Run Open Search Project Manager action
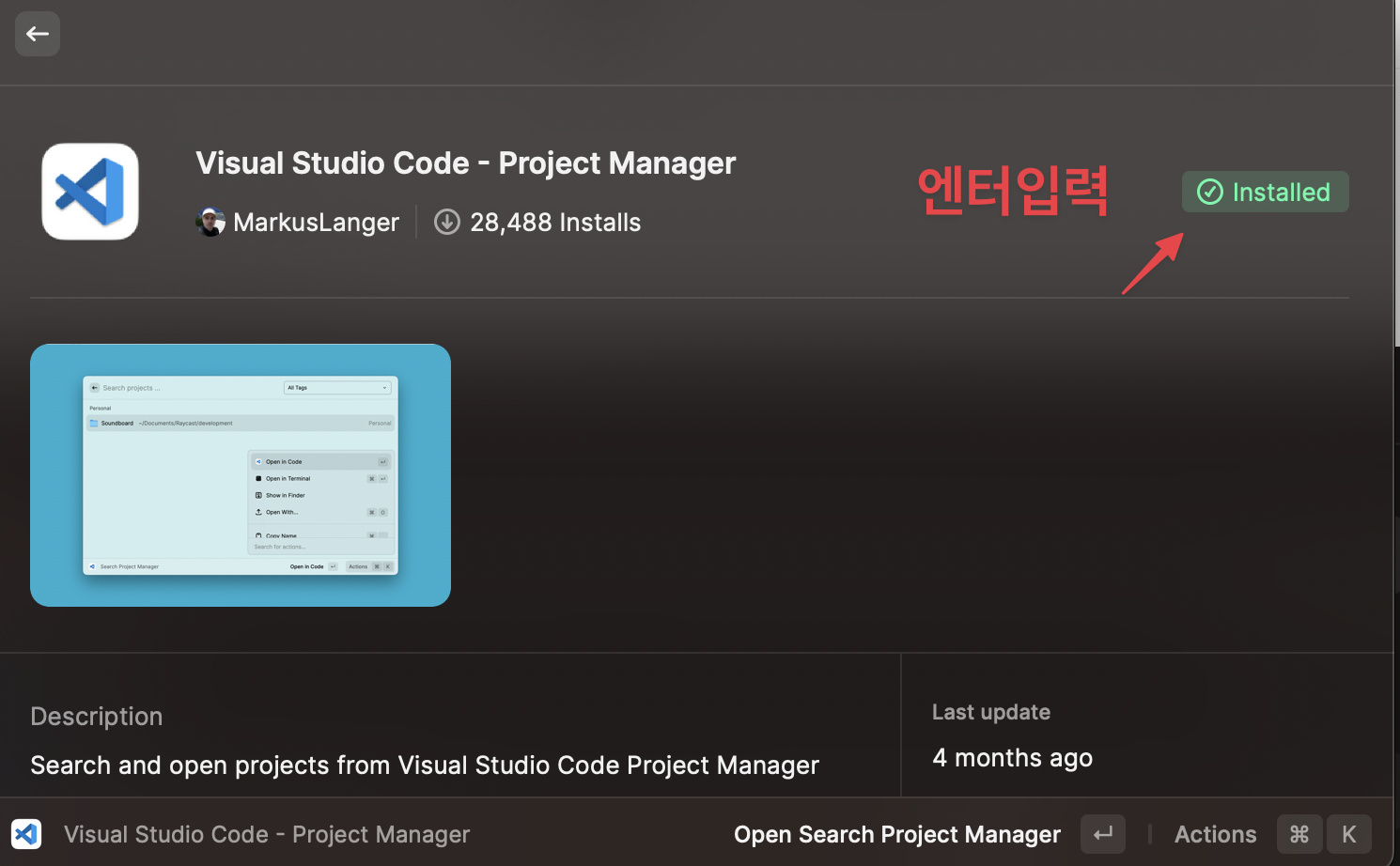 [x=897, y=834]
